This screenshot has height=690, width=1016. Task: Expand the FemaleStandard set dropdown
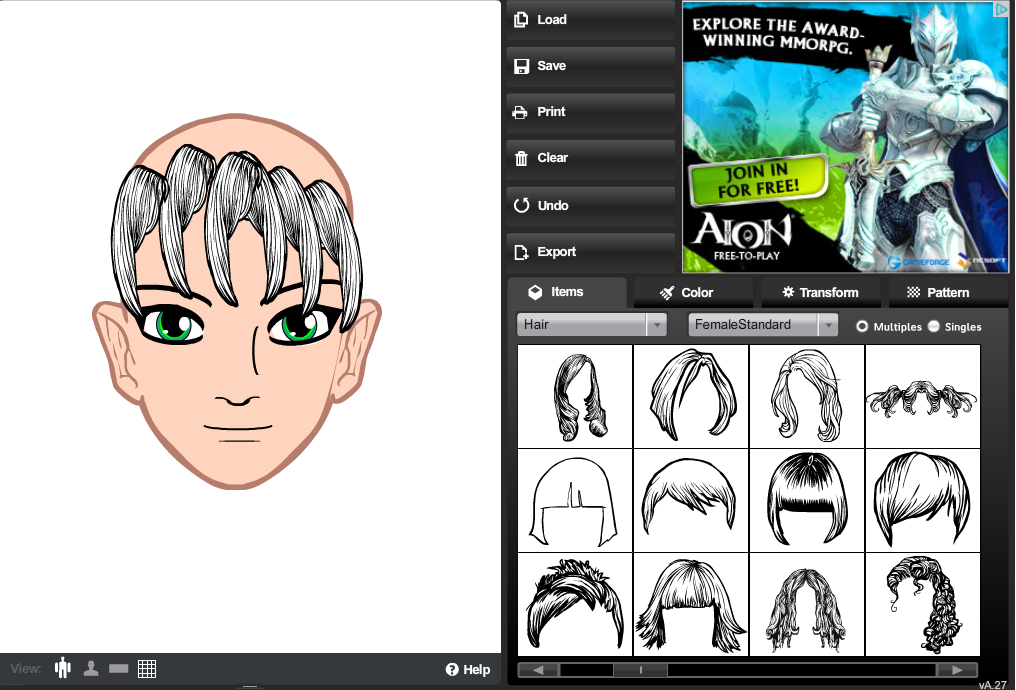pos(763,325)
